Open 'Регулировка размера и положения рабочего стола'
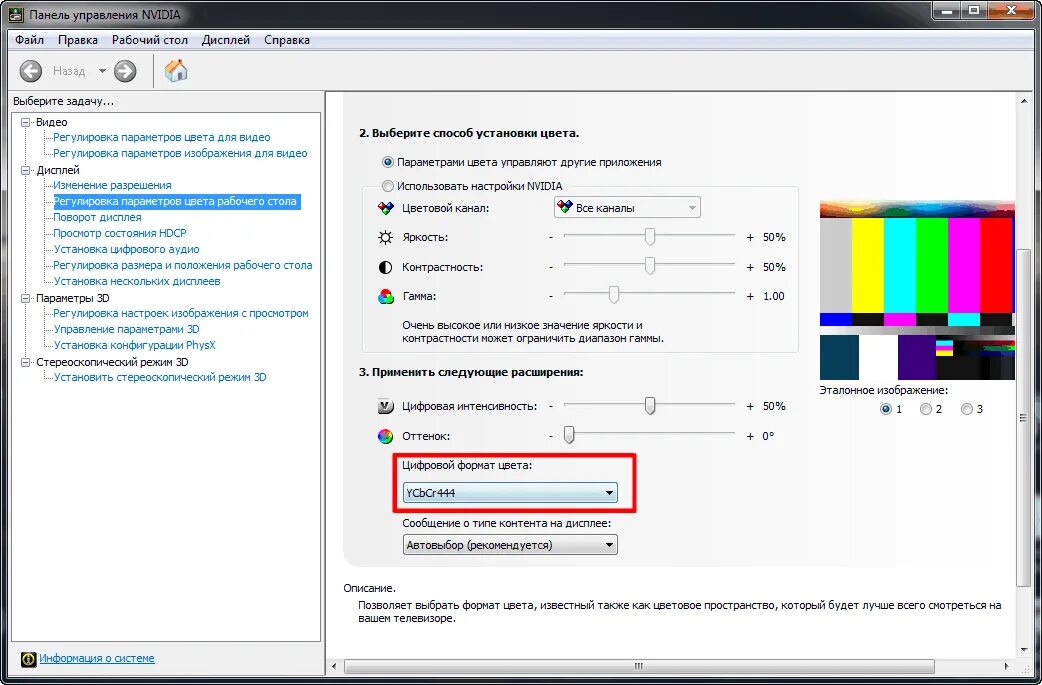The width and height of the screenshot is (1042, 685). tap(183, 265)
